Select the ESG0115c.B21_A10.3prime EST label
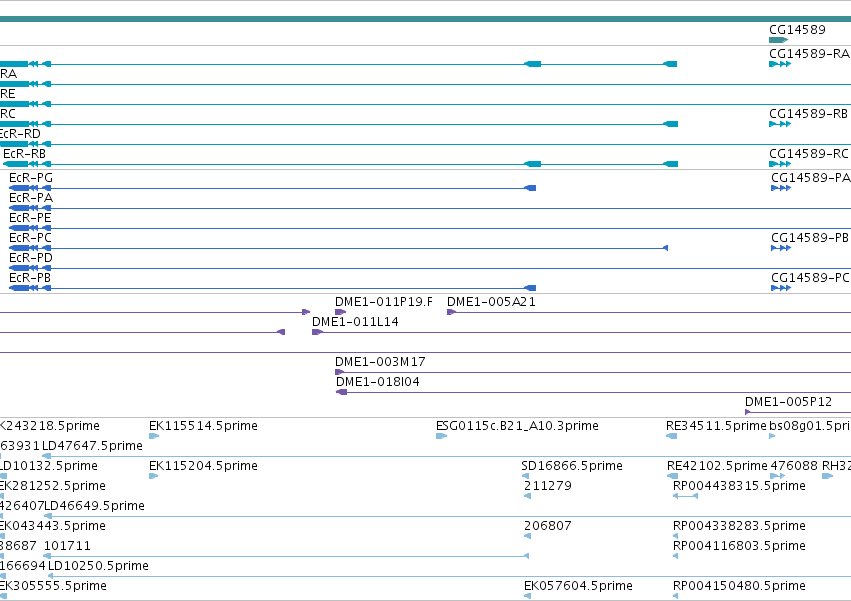 pos(517,426)
